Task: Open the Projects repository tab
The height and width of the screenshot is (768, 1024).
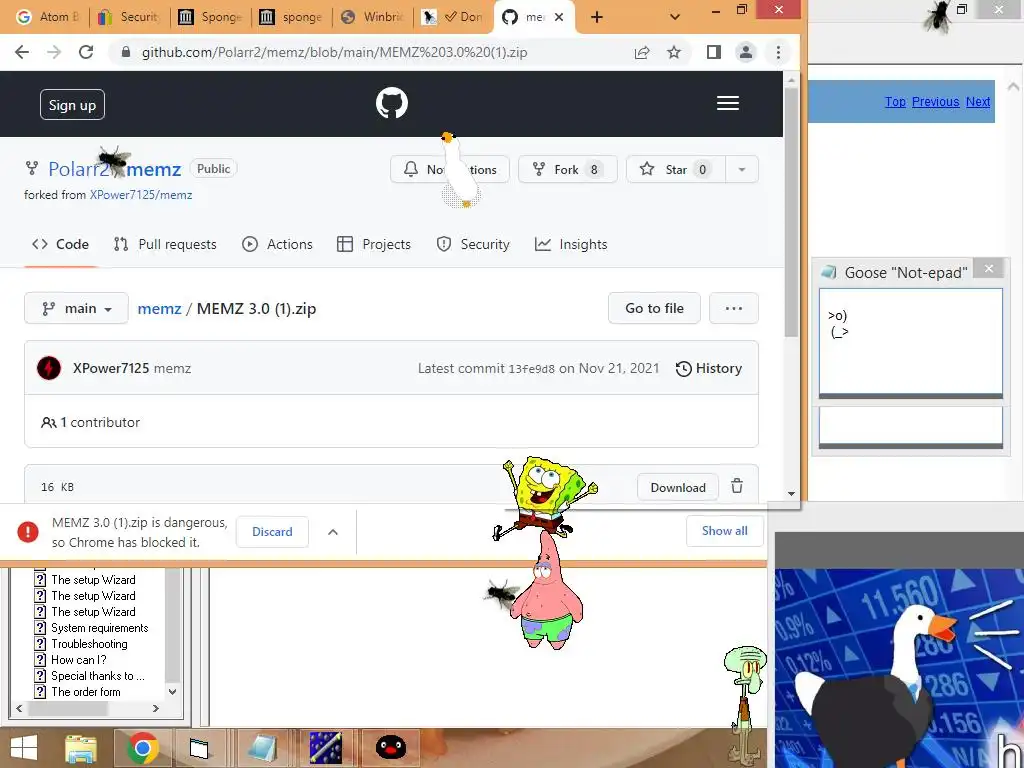Action: tap(374, 244)
